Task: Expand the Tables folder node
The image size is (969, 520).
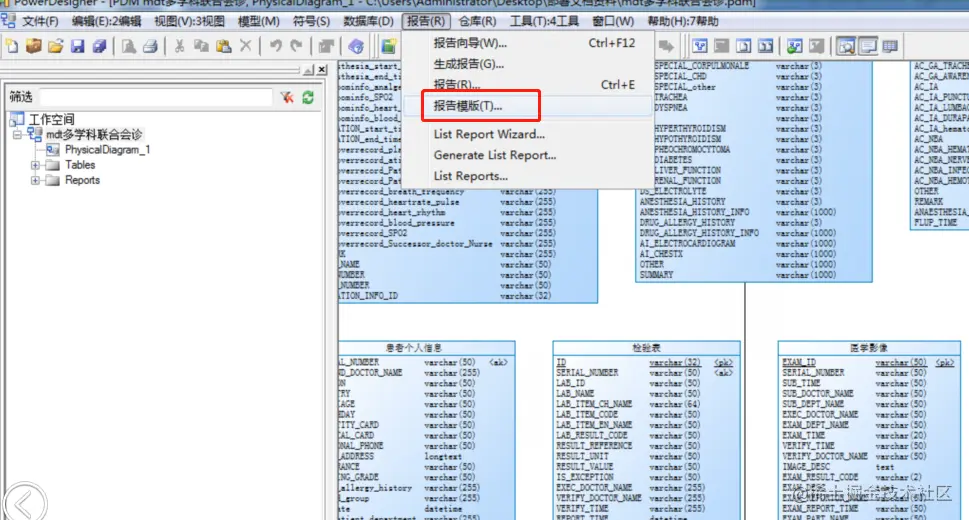Action: [x=35, y=165]
